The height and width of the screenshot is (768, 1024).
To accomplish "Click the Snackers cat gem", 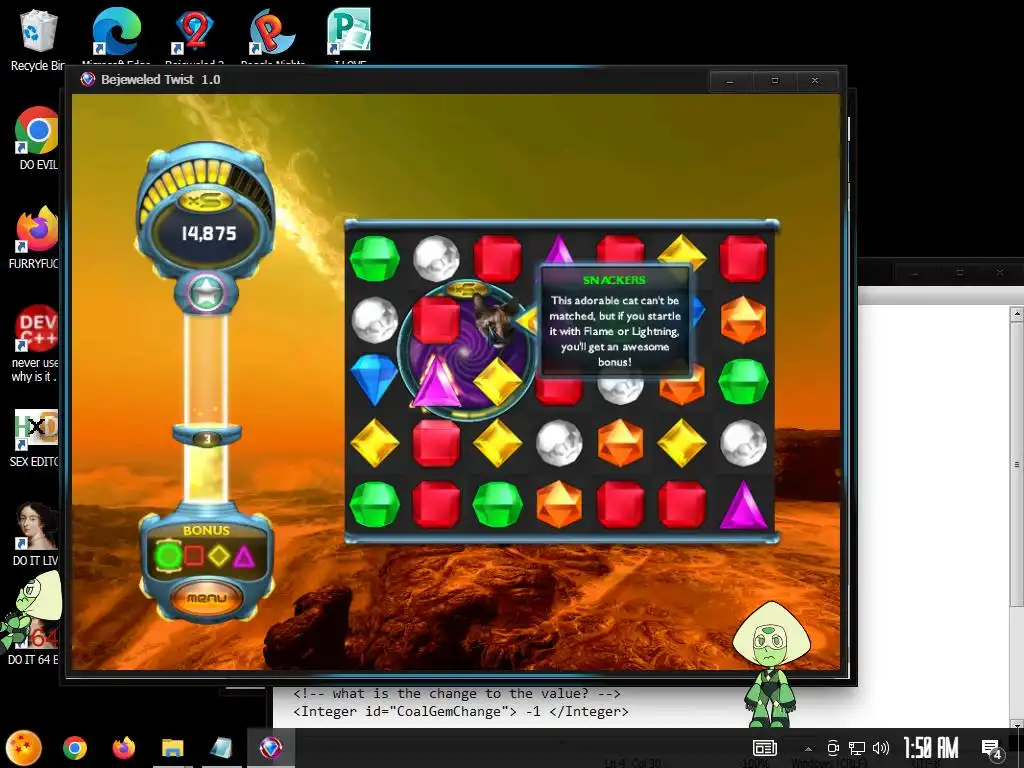I will coord(494,320).
